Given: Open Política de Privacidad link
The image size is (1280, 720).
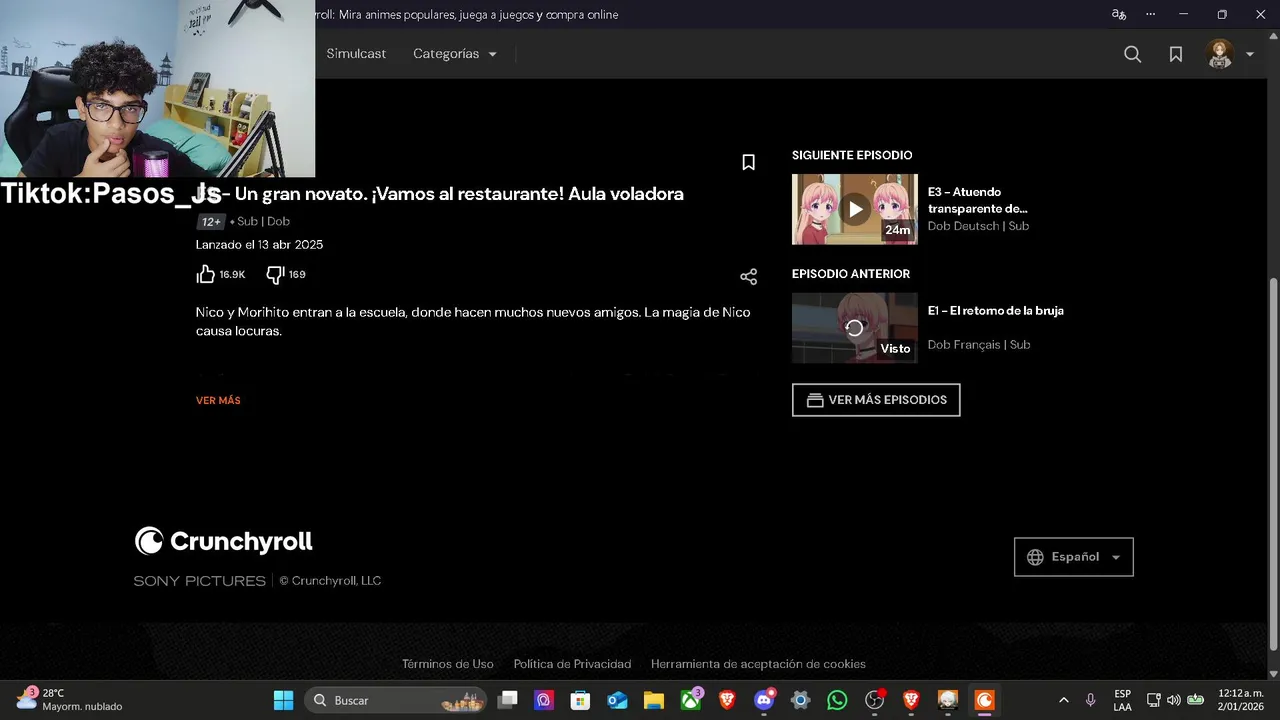Looking at the screenshot, I should coord(572,664).
